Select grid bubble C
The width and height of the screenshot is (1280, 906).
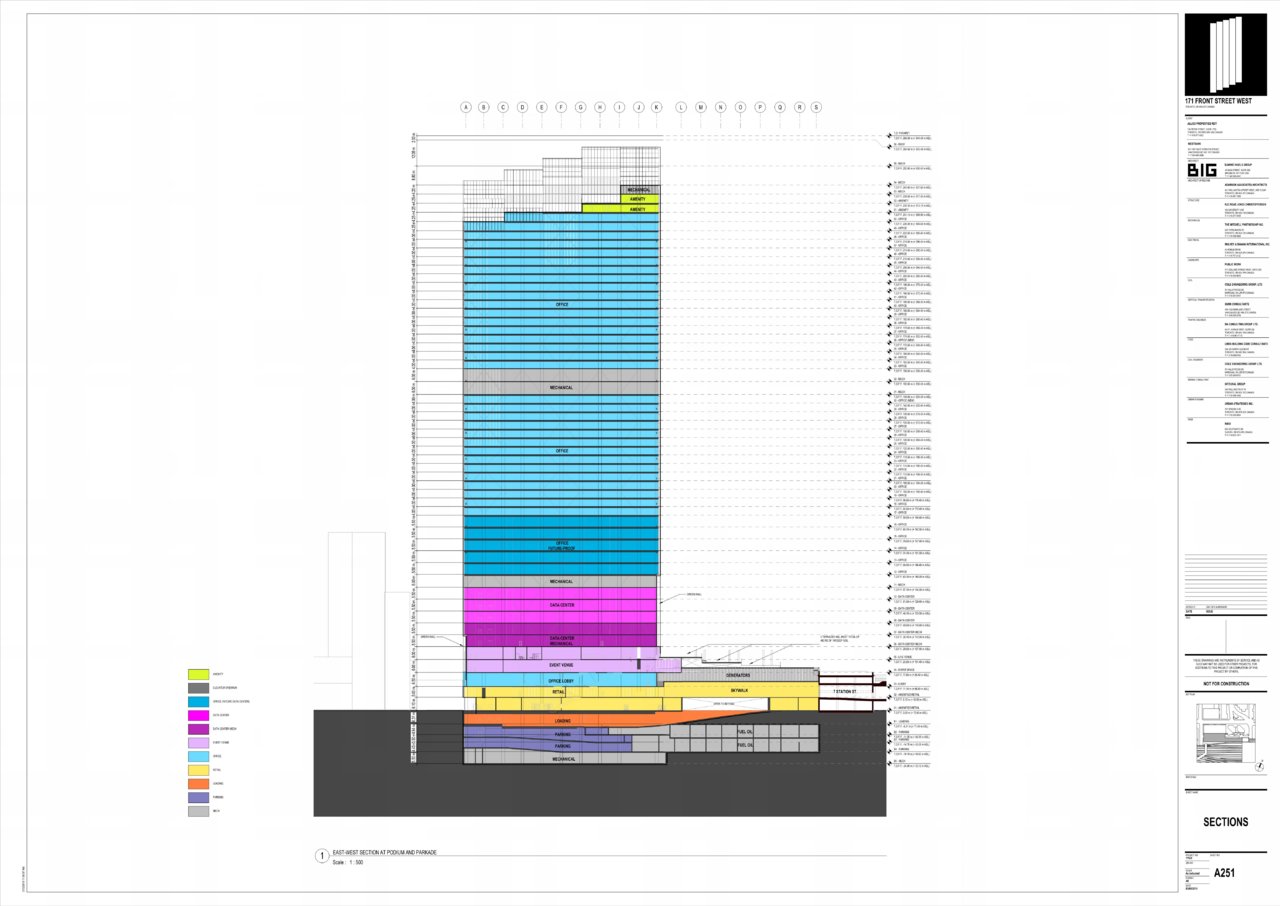pos(503,107)
